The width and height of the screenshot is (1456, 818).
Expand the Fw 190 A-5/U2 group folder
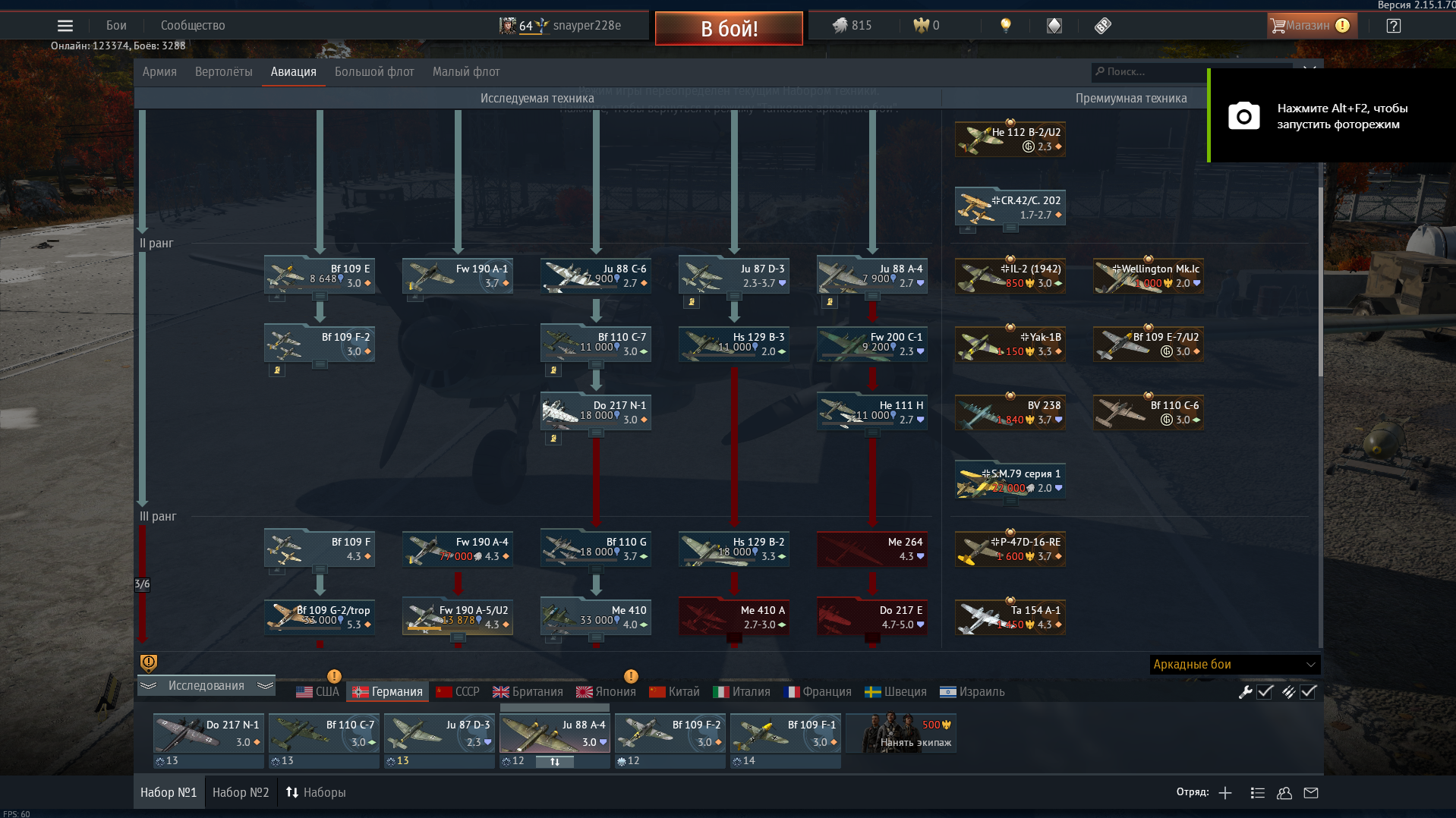tap(458, 638)
